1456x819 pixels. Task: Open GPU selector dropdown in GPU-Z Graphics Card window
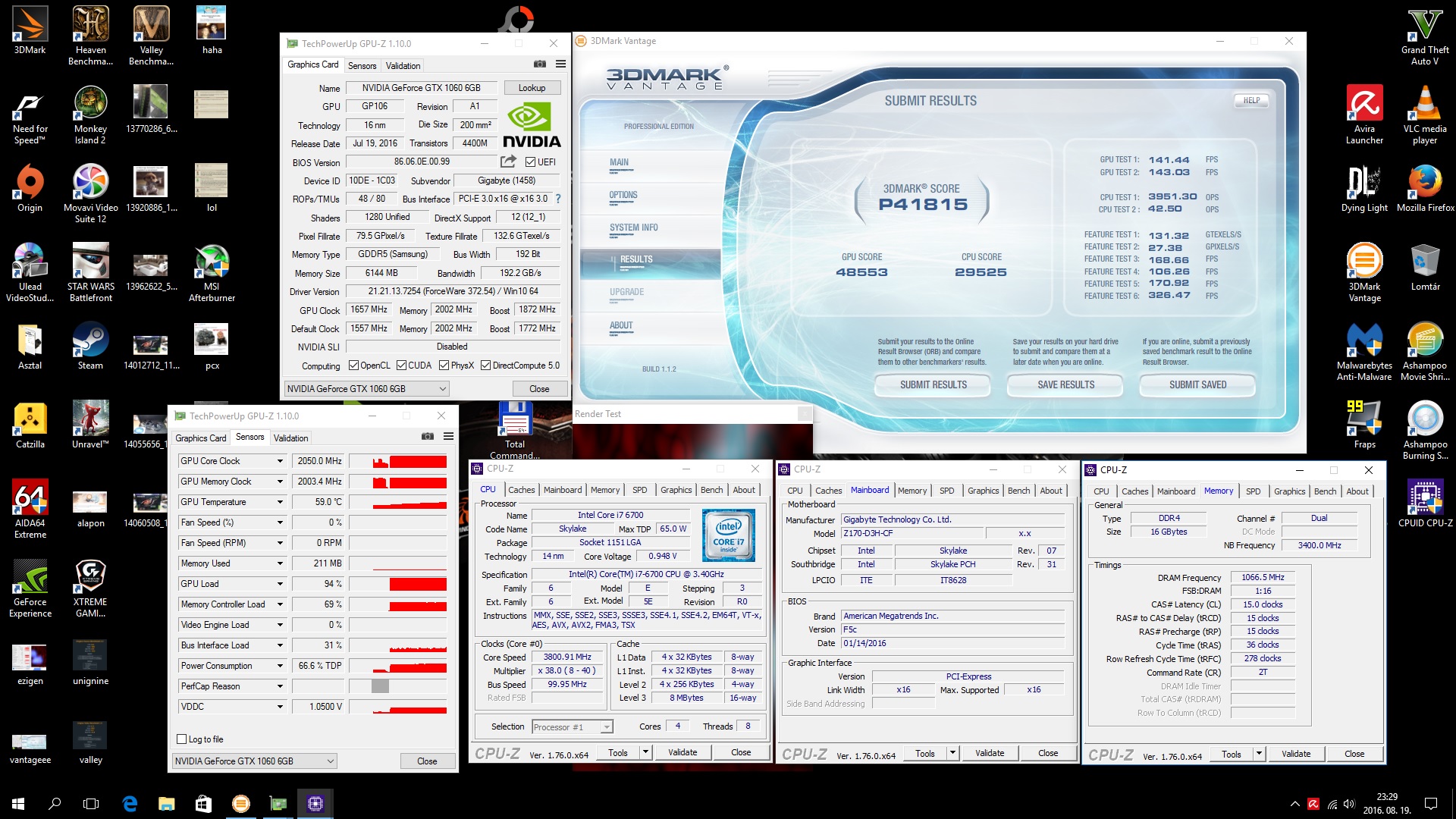pyautogui.click(x=367, y=389)
